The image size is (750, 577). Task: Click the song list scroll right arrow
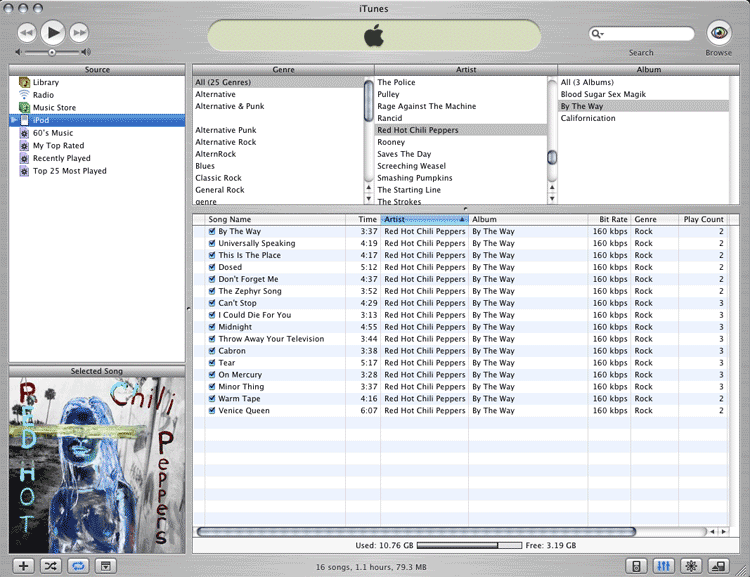723,532
